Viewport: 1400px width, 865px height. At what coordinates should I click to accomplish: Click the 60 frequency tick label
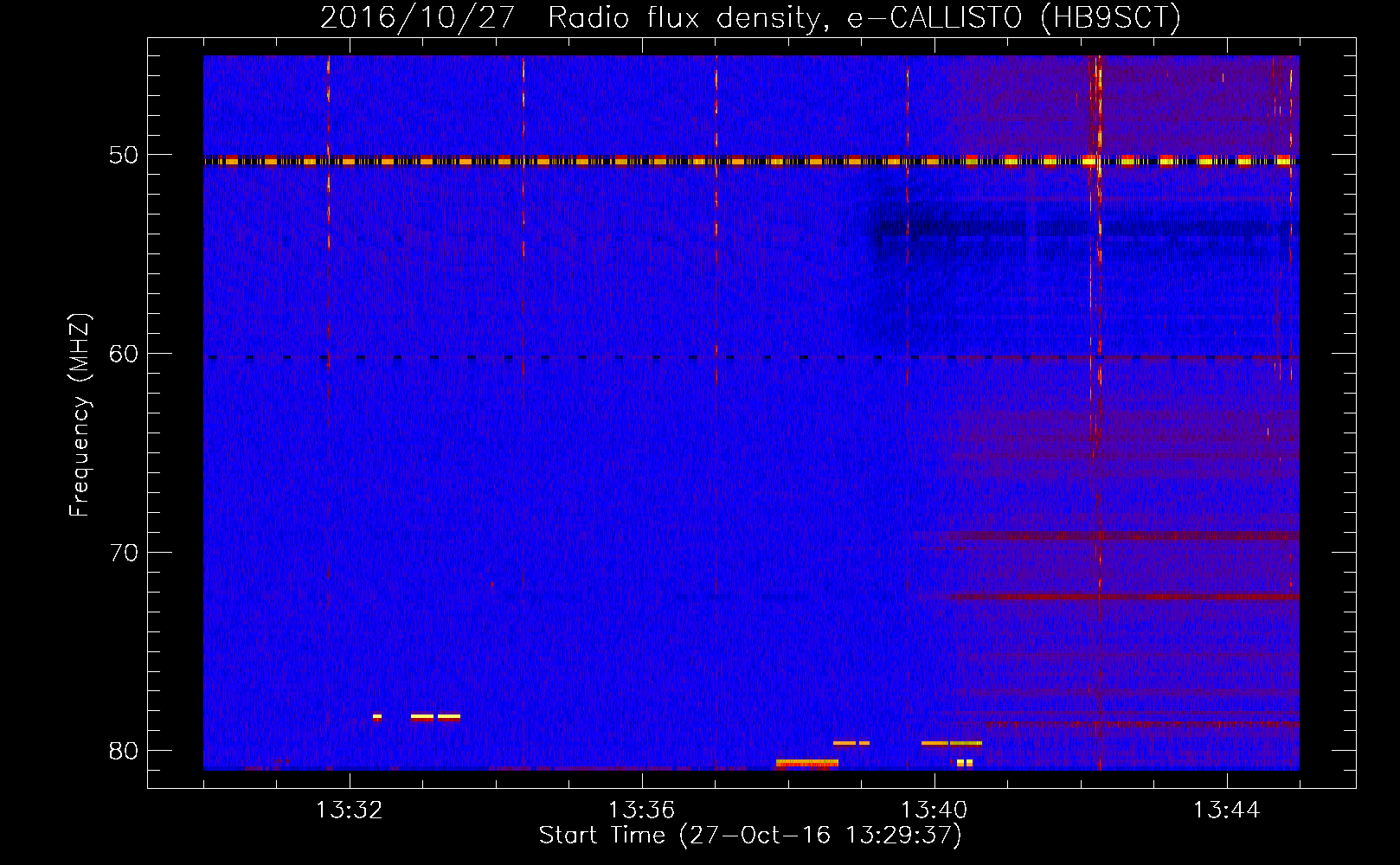click(124, 353)
